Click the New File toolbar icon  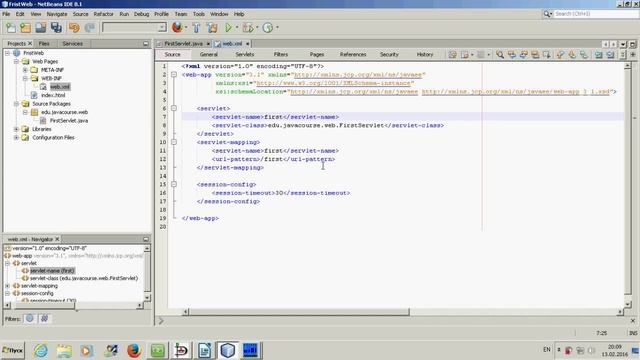pos(11,28)
